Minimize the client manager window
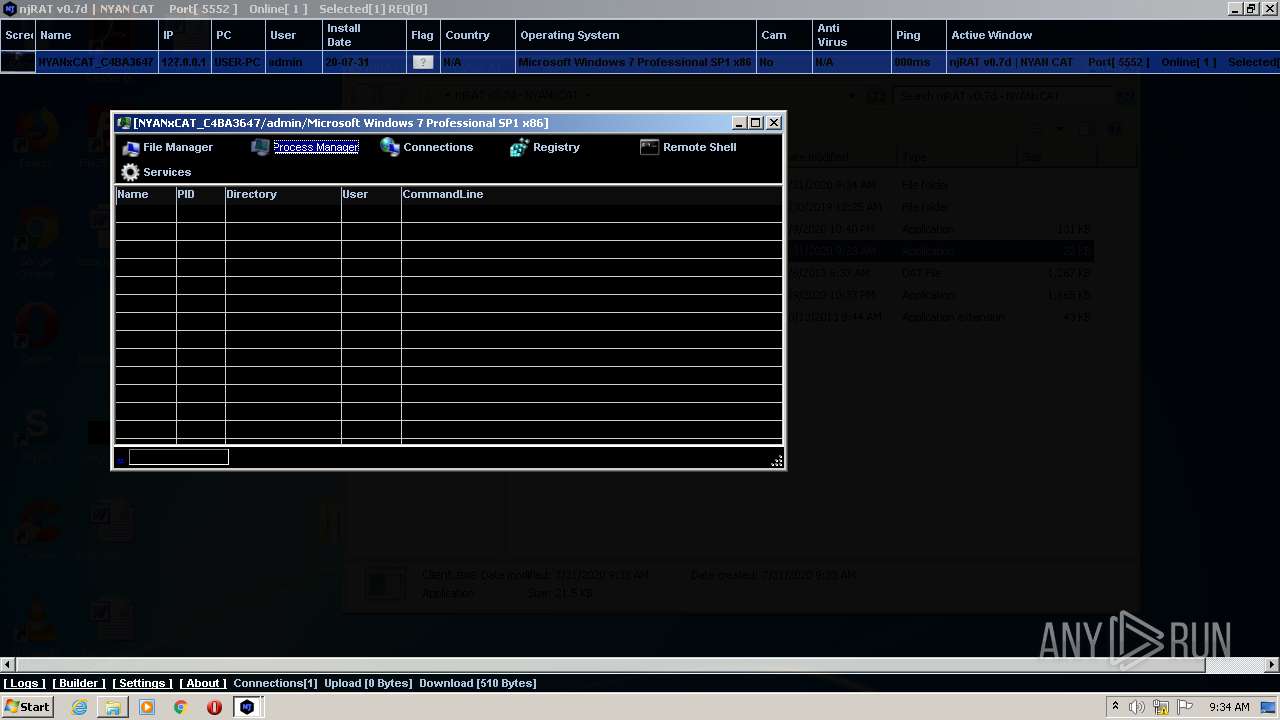 [740, 123]
